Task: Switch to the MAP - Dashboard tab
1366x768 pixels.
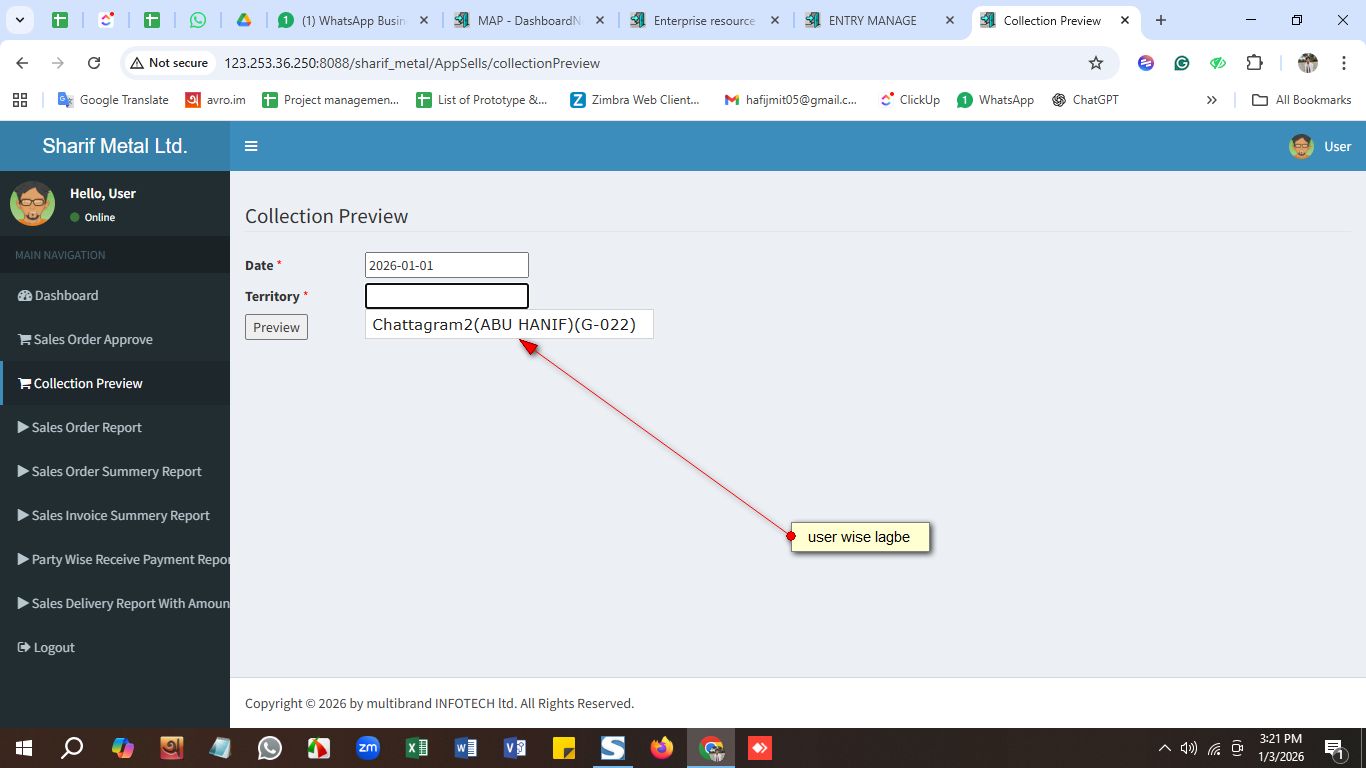Action: (528, 20)
